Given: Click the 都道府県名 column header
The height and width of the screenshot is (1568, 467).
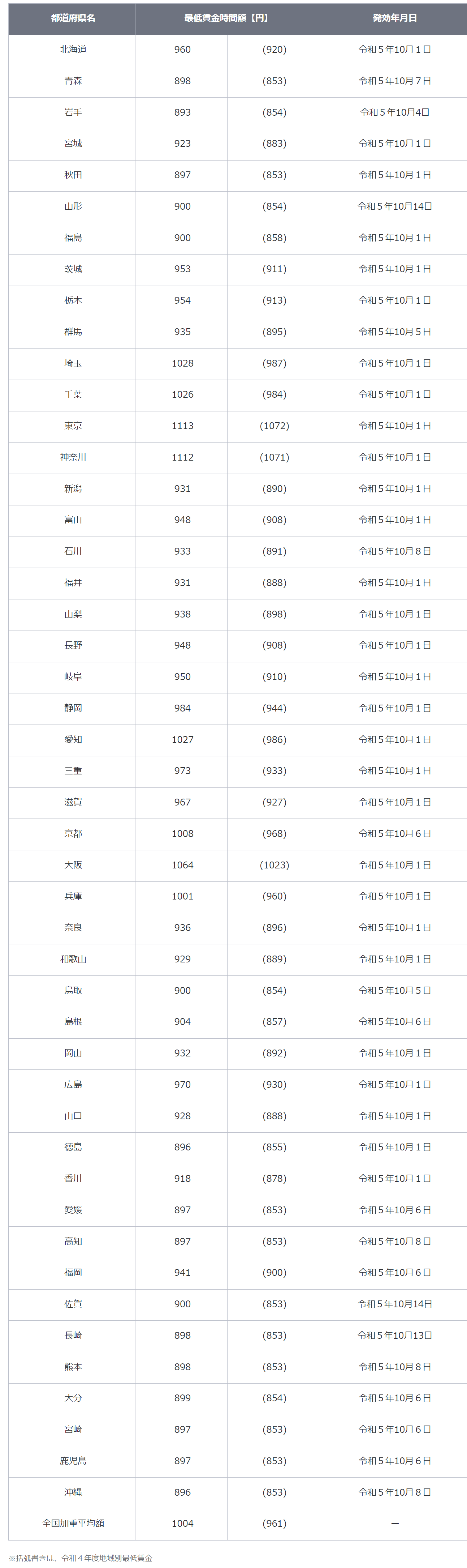Looking at the screenshot, I should click(72, 18).
